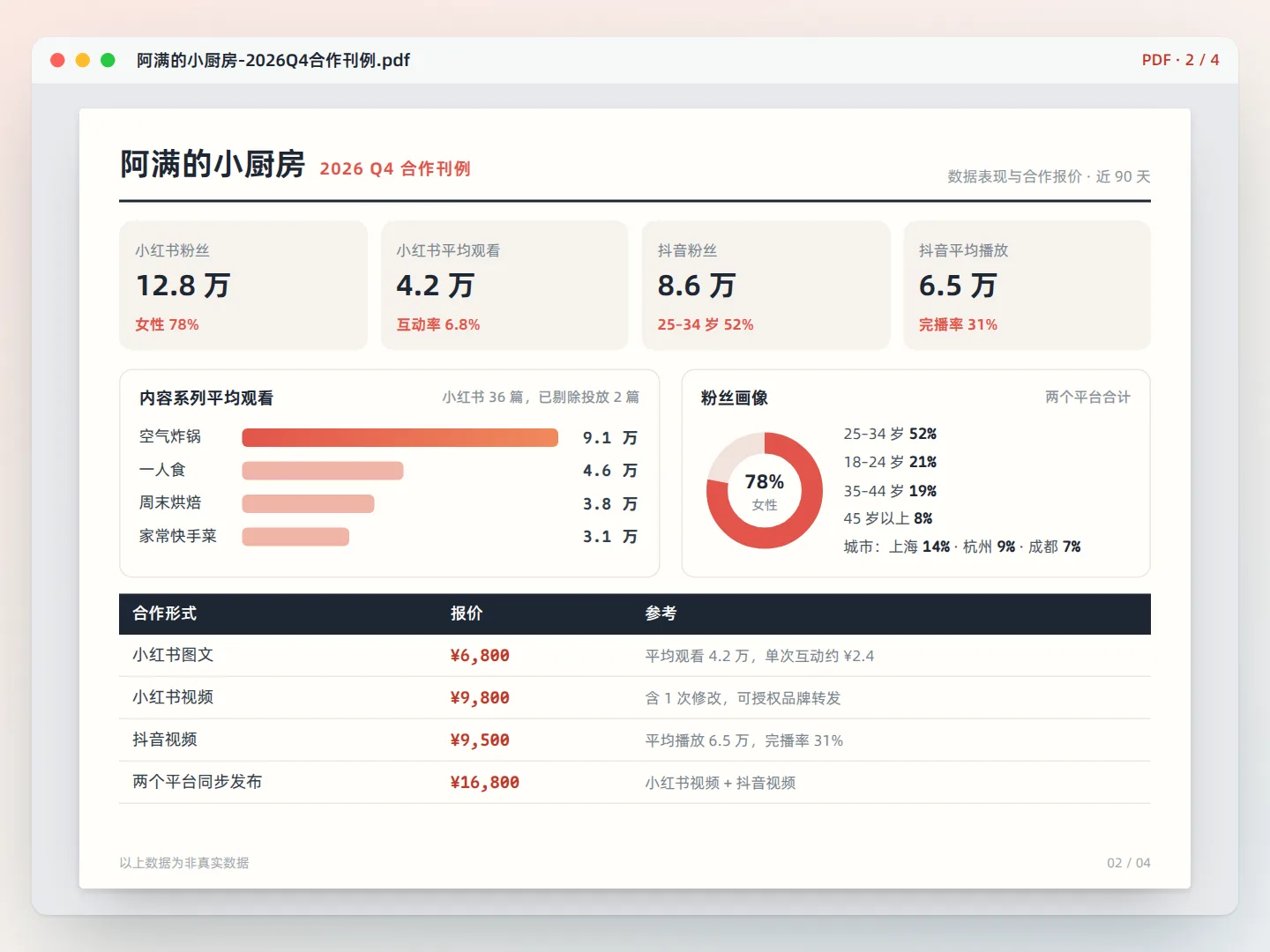Click the ¥9,500 price

coord(480,740)
